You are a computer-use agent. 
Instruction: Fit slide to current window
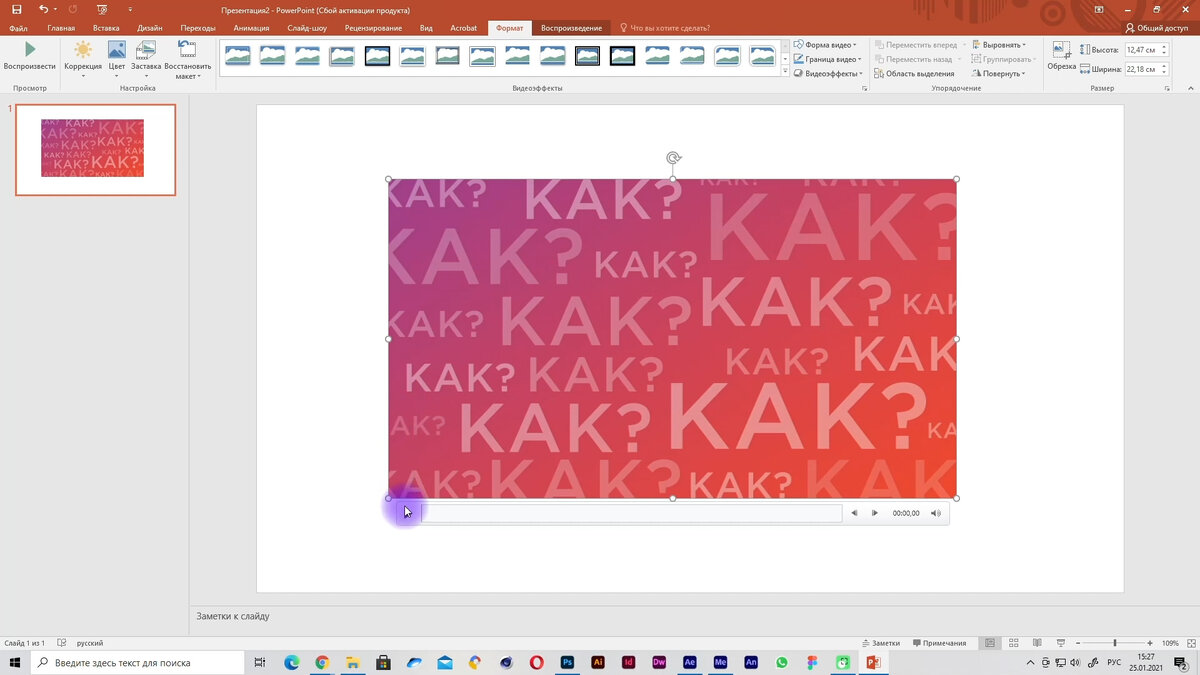(1190, 643)
